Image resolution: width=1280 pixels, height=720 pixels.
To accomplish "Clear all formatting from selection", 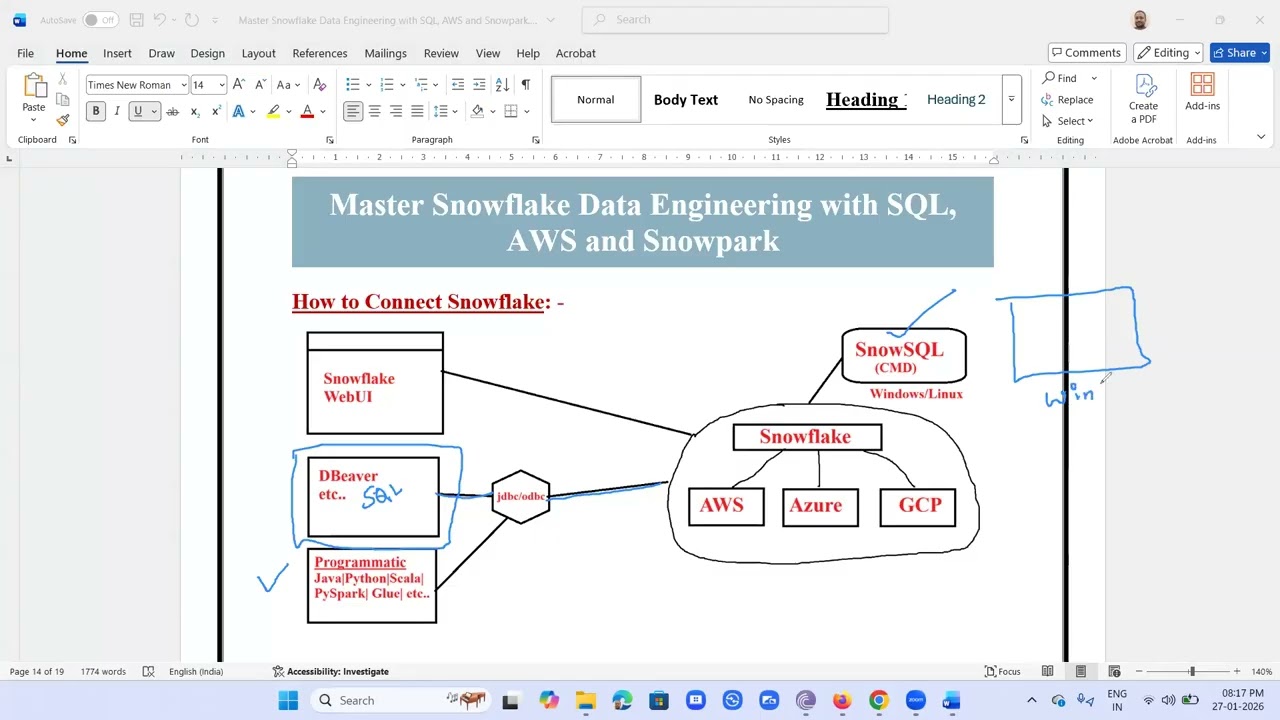I will 320,85.
